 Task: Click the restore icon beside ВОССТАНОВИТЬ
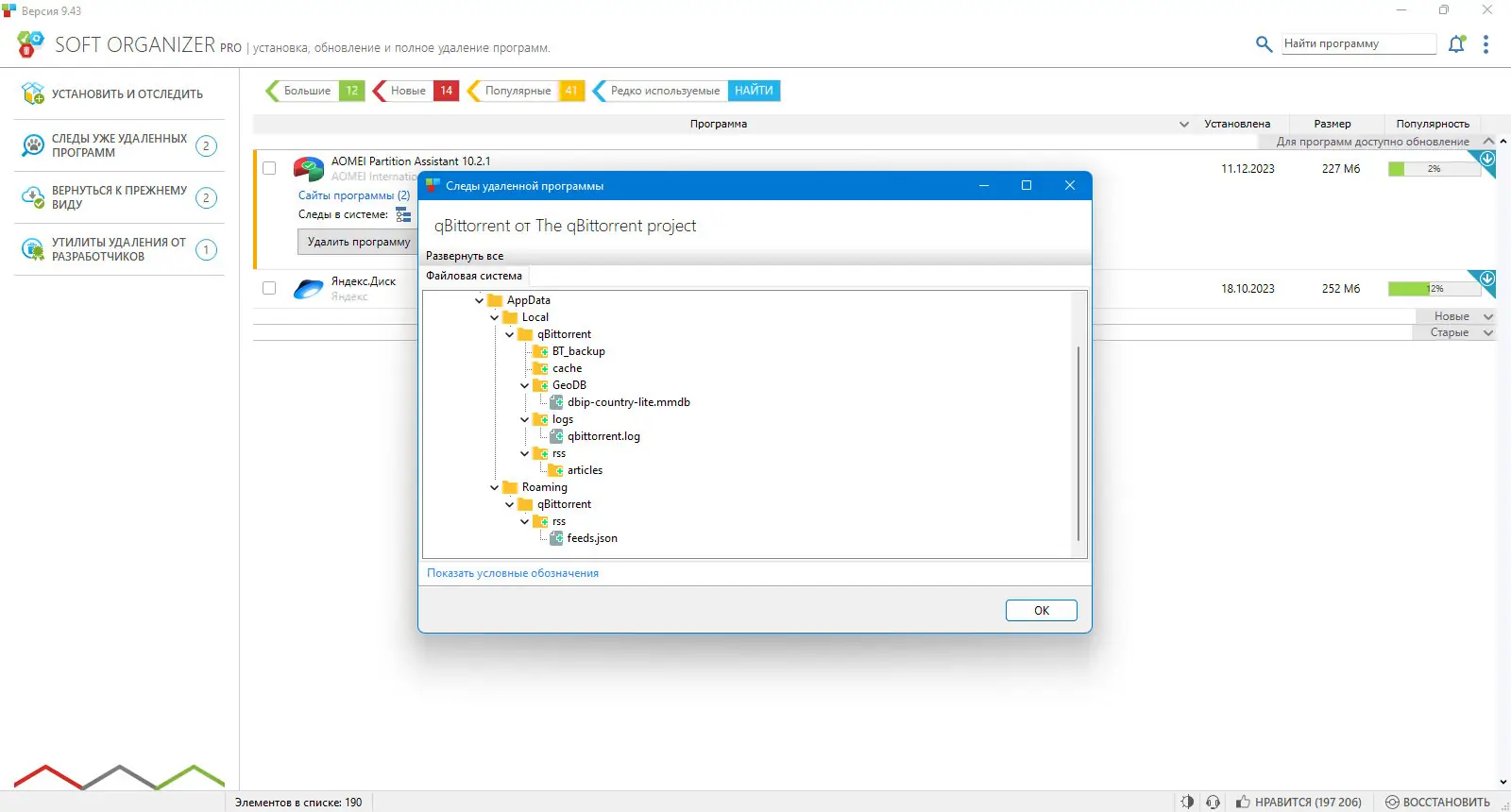tap(1392, 802)
